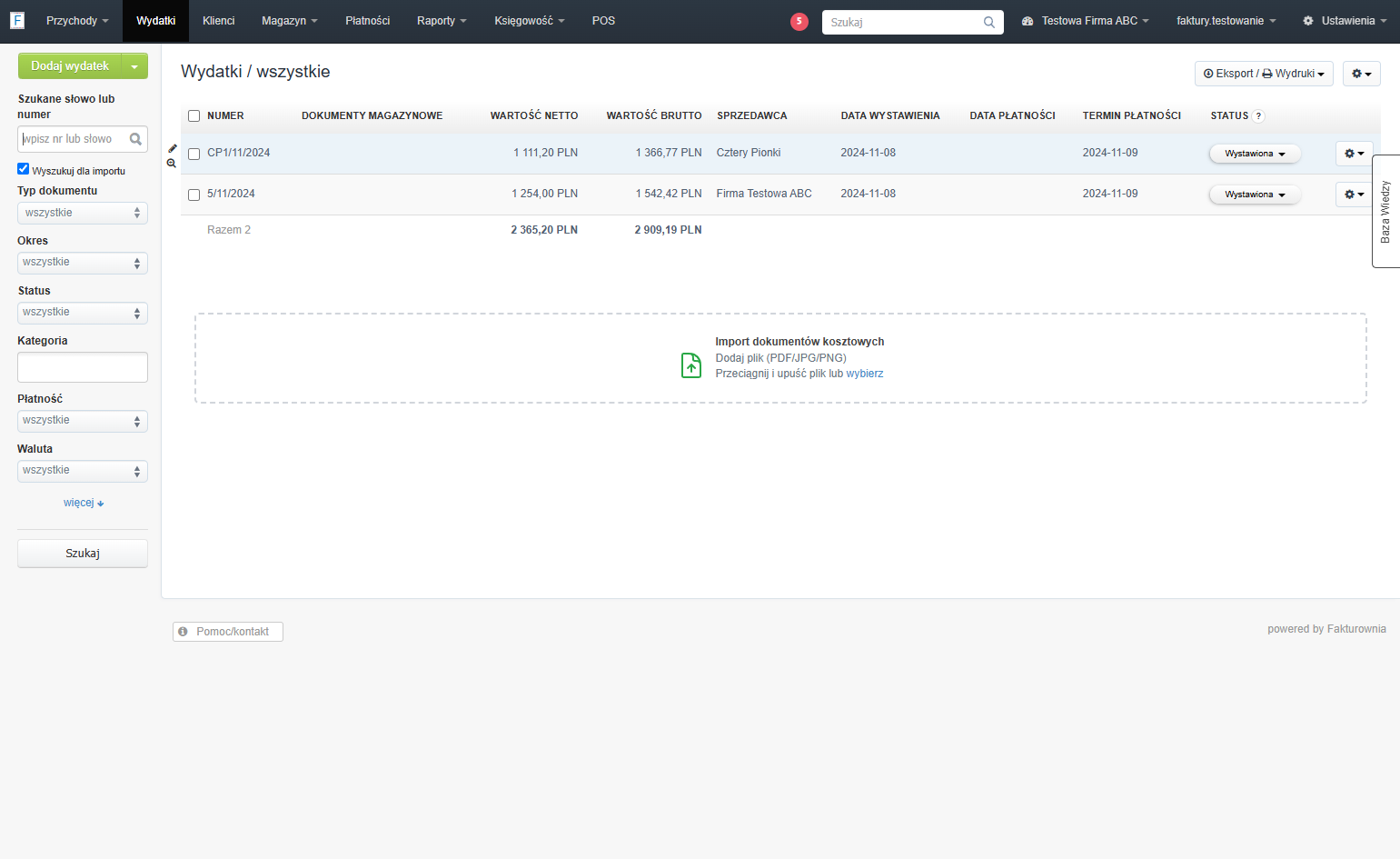This screenshot has width=1400, height=859.
Task: Click the Szukaj filter button
Action: pyautogui.click(x=83, y=554)
